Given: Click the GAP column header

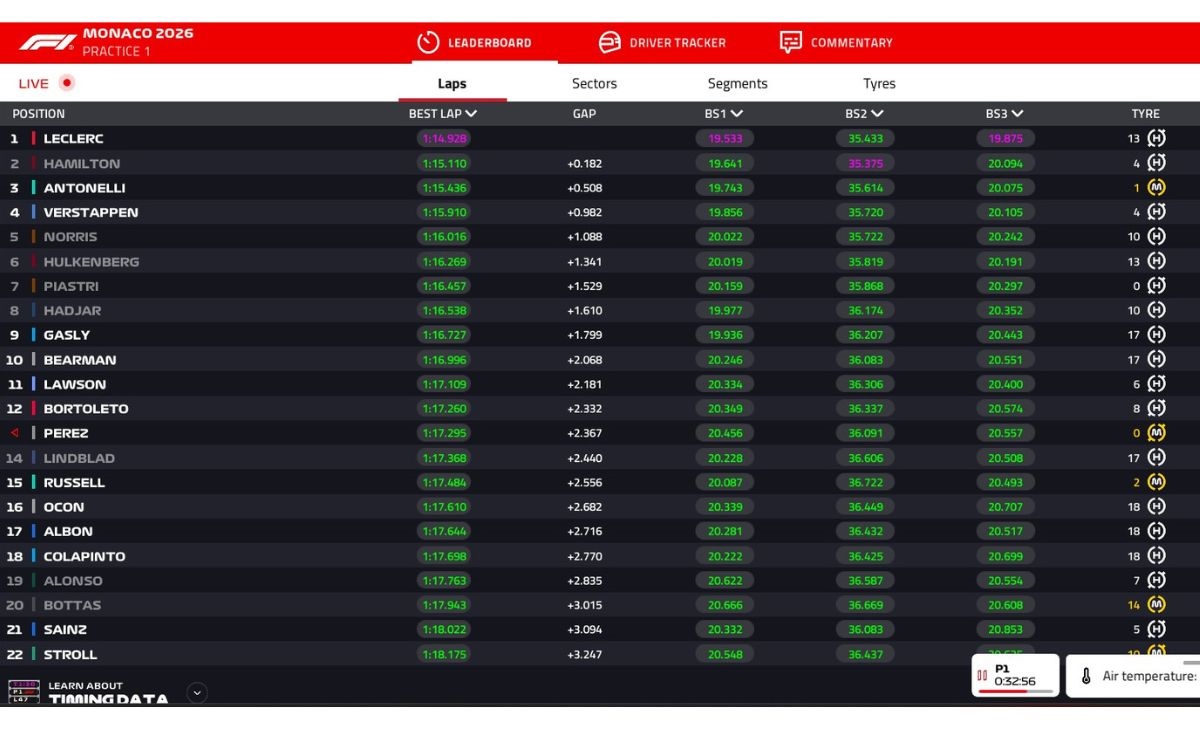Looking at the screenshot, I should coord(584,114).
